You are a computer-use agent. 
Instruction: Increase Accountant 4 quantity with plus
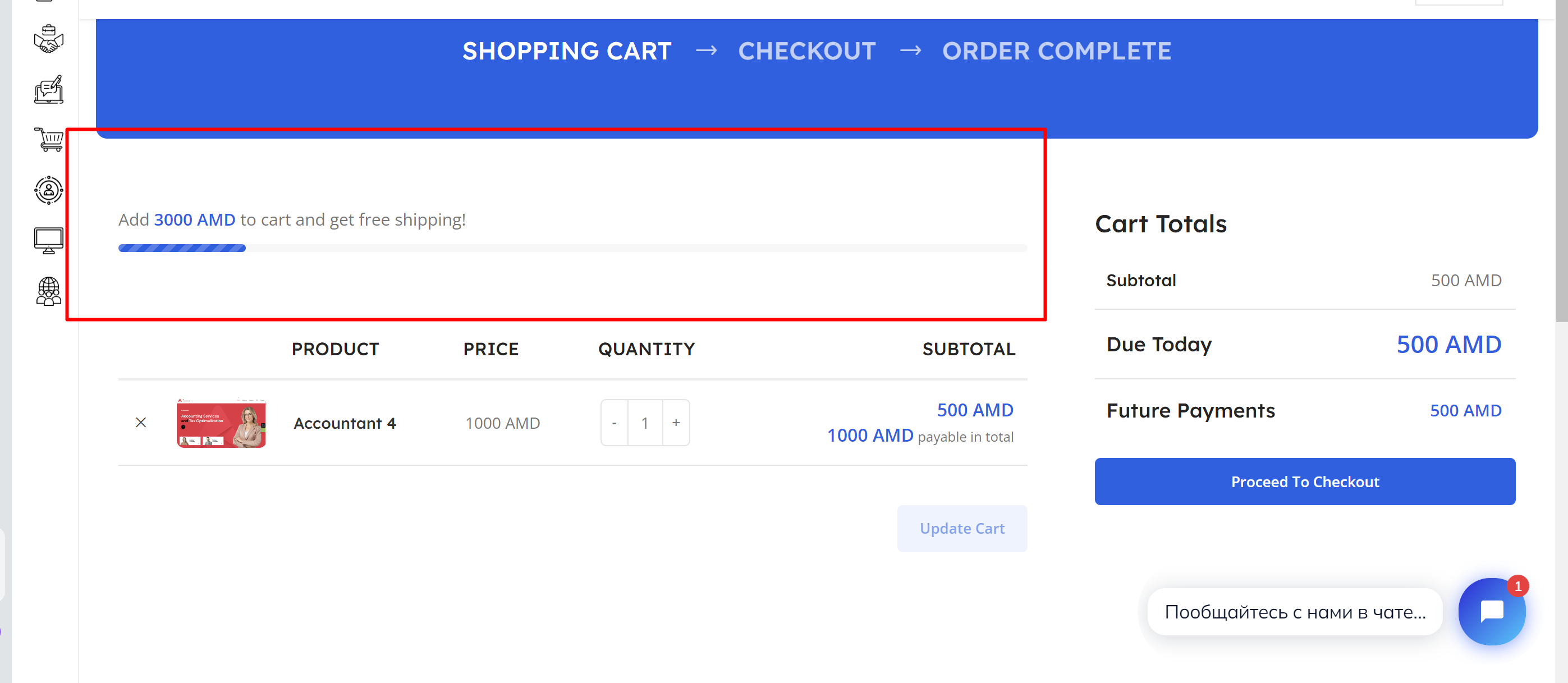[676, 423]
